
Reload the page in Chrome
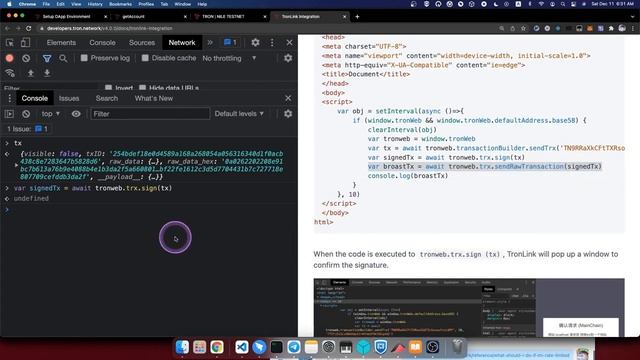tap(29, 28)
